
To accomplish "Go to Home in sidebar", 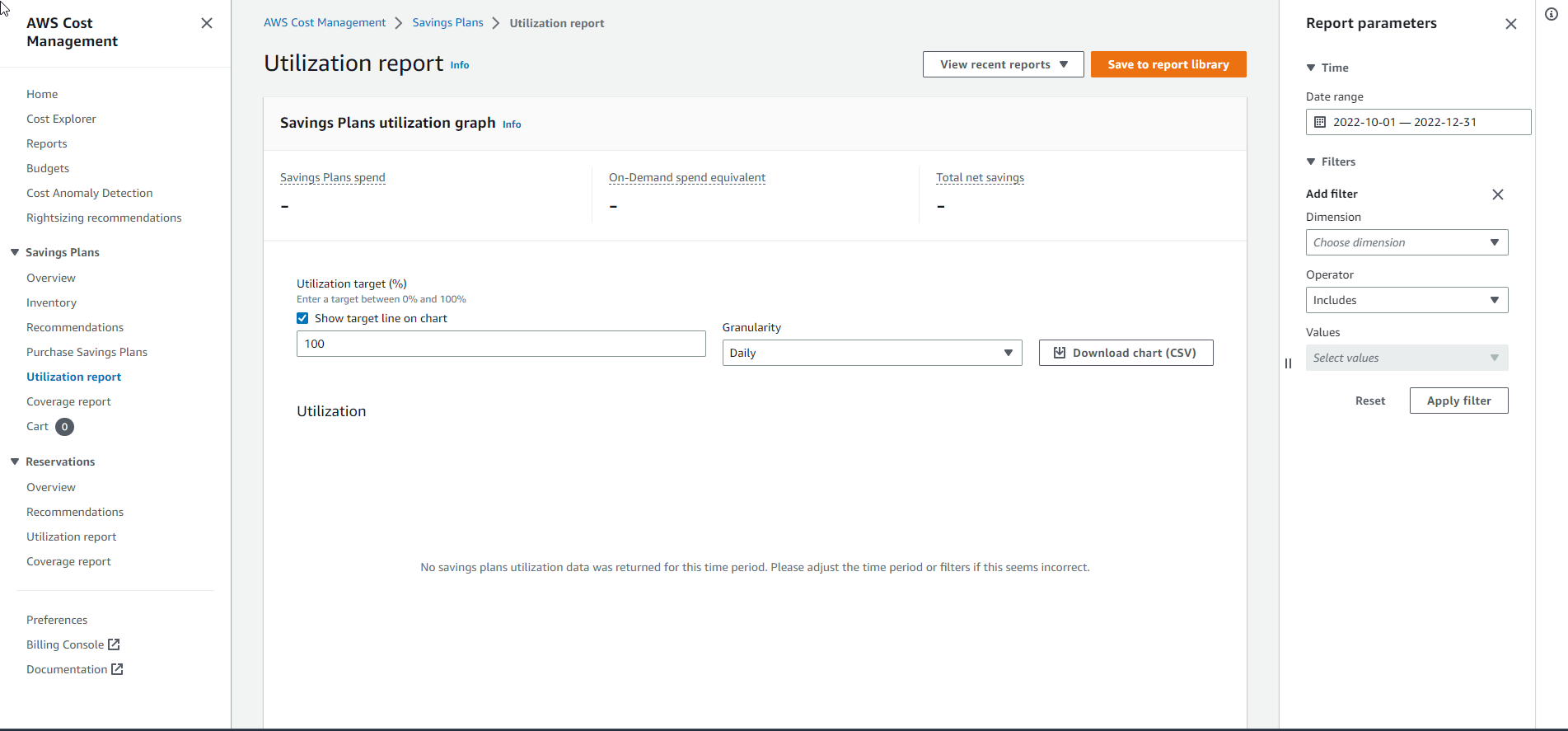I will tap(42, 94).
